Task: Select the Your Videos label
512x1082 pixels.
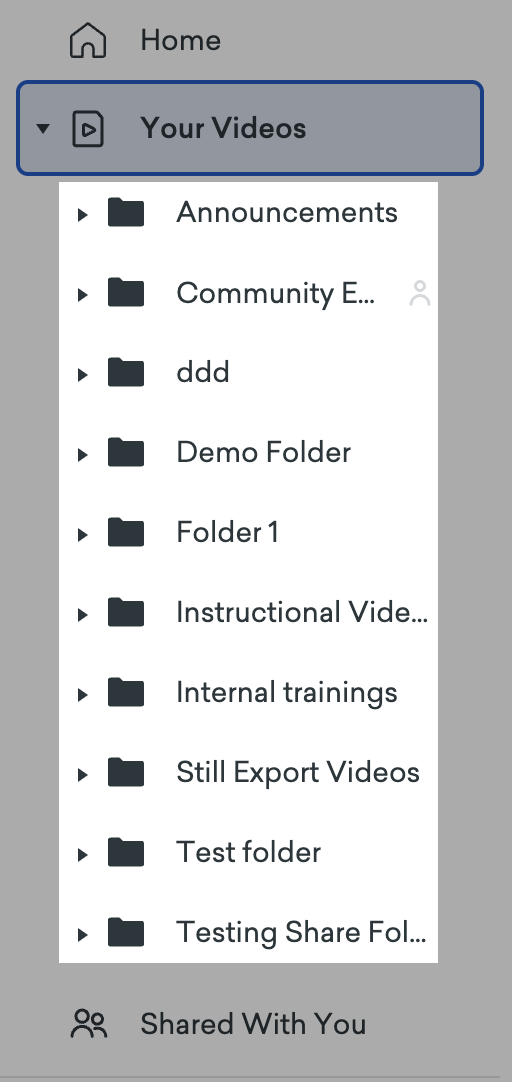Action: [223, 128]
